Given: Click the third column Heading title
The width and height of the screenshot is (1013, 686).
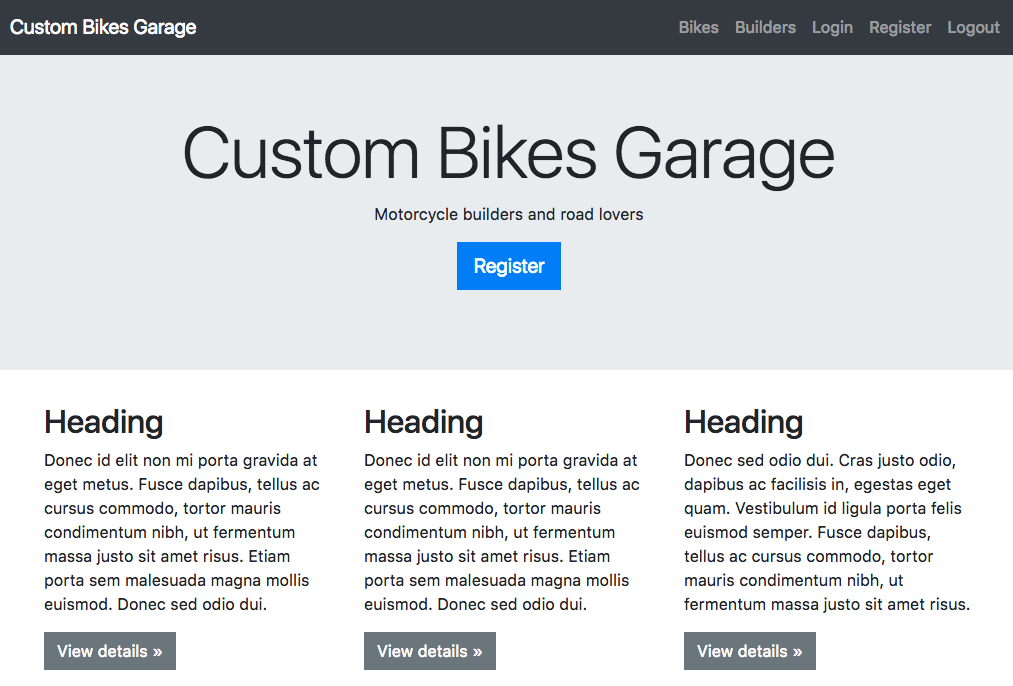Looking at the screenshot, I should tap(744, 422).
